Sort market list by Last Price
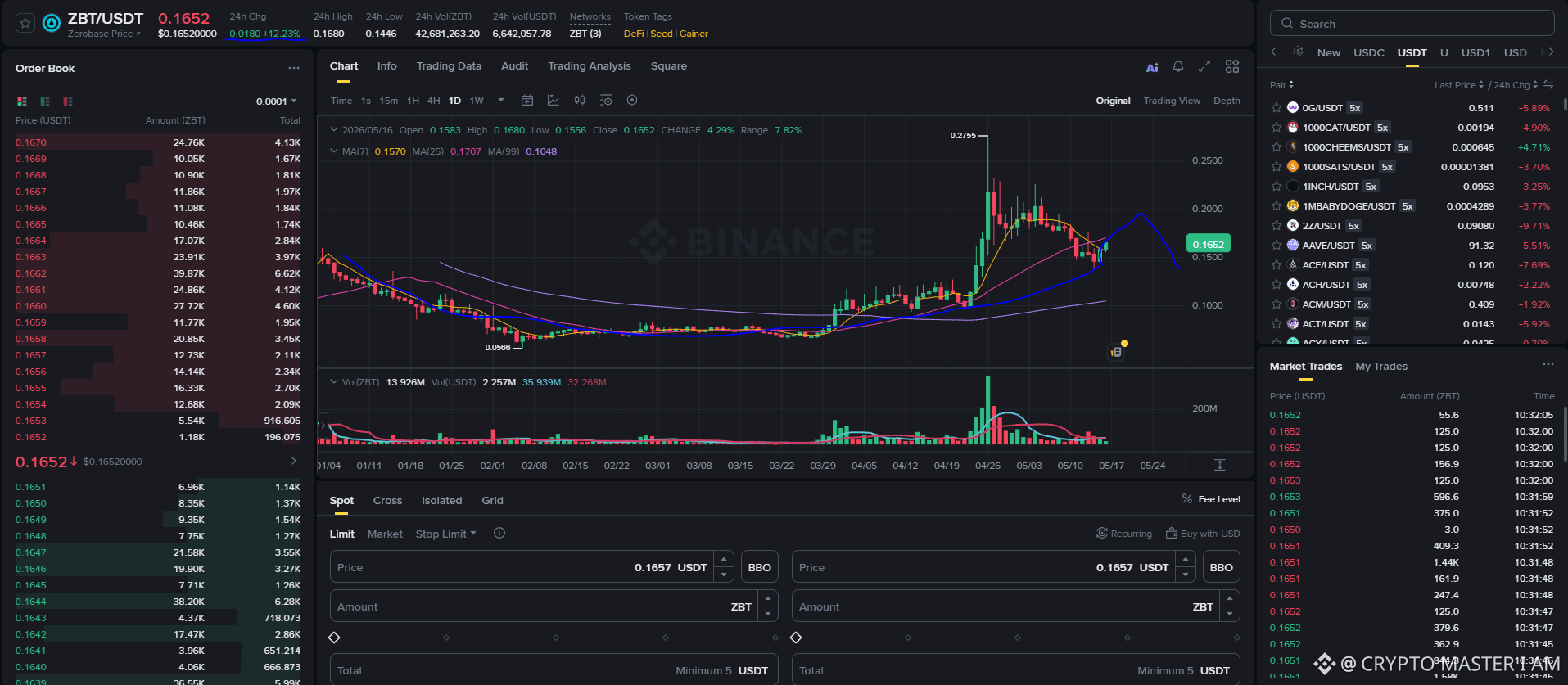 pos(1459,85)
